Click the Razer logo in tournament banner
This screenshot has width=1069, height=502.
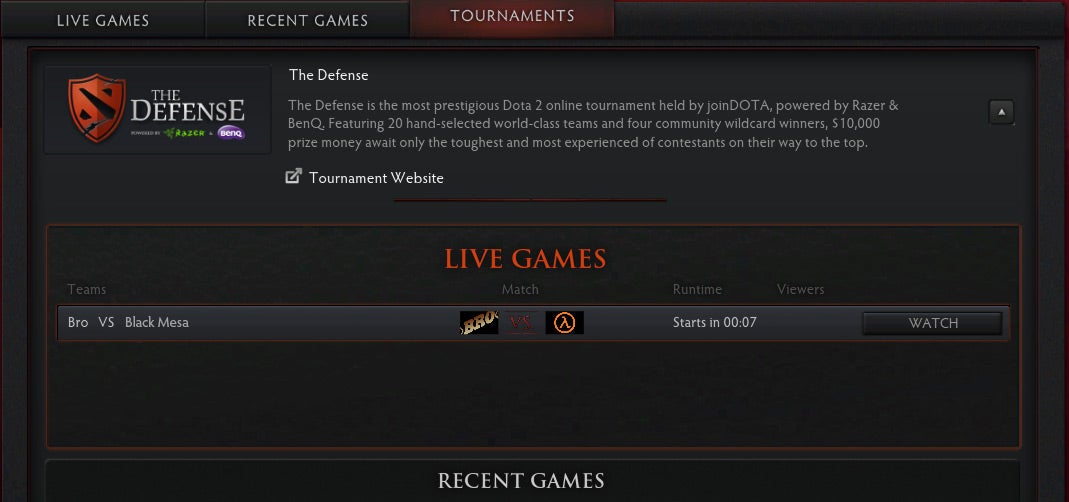point(184,133)
